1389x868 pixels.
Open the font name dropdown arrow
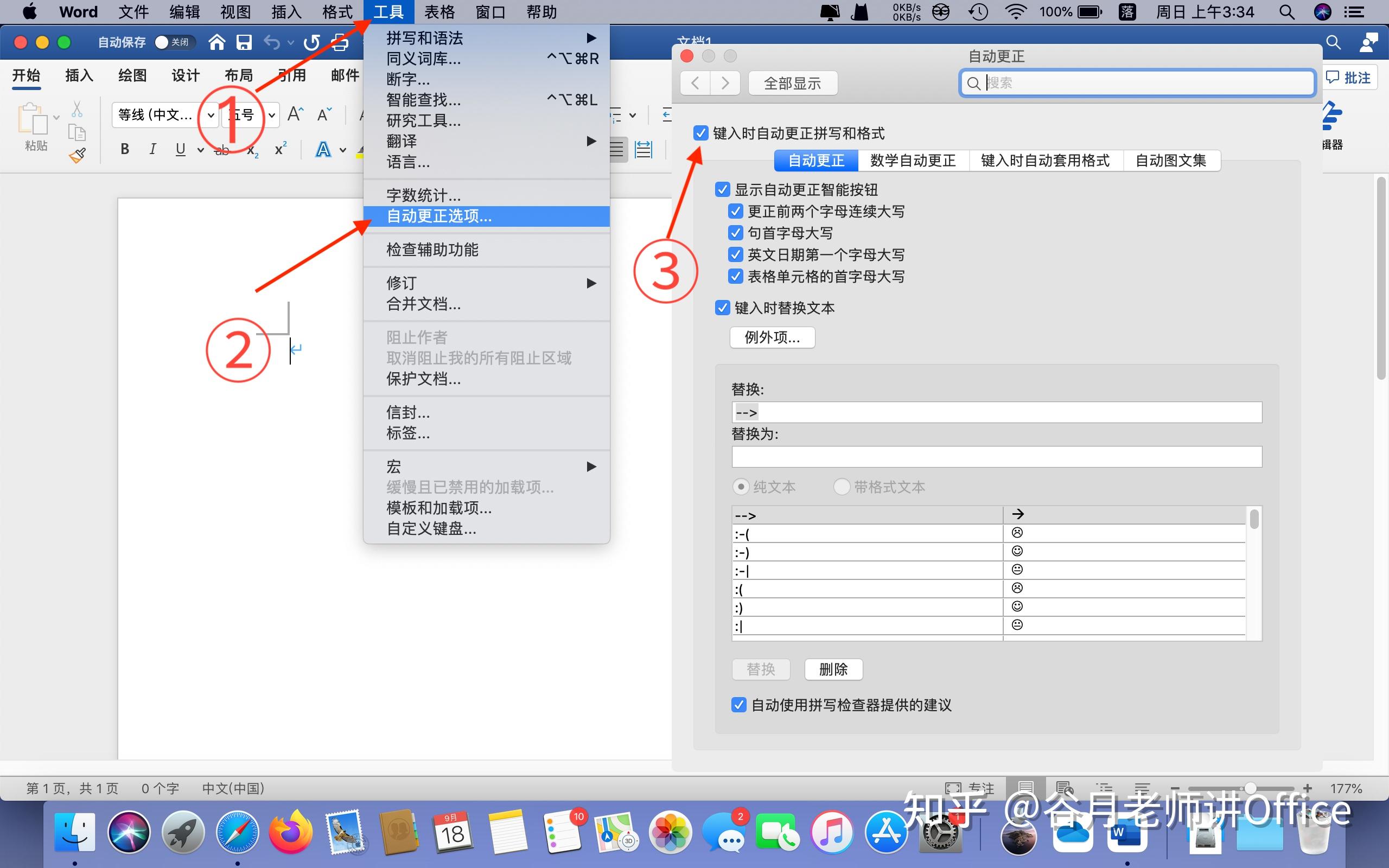click(211, 116)
